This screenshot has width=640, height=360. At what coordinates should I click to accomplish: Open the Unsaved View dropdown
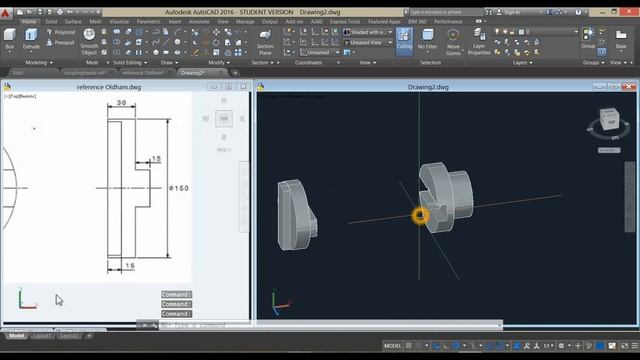coord(368,42)
